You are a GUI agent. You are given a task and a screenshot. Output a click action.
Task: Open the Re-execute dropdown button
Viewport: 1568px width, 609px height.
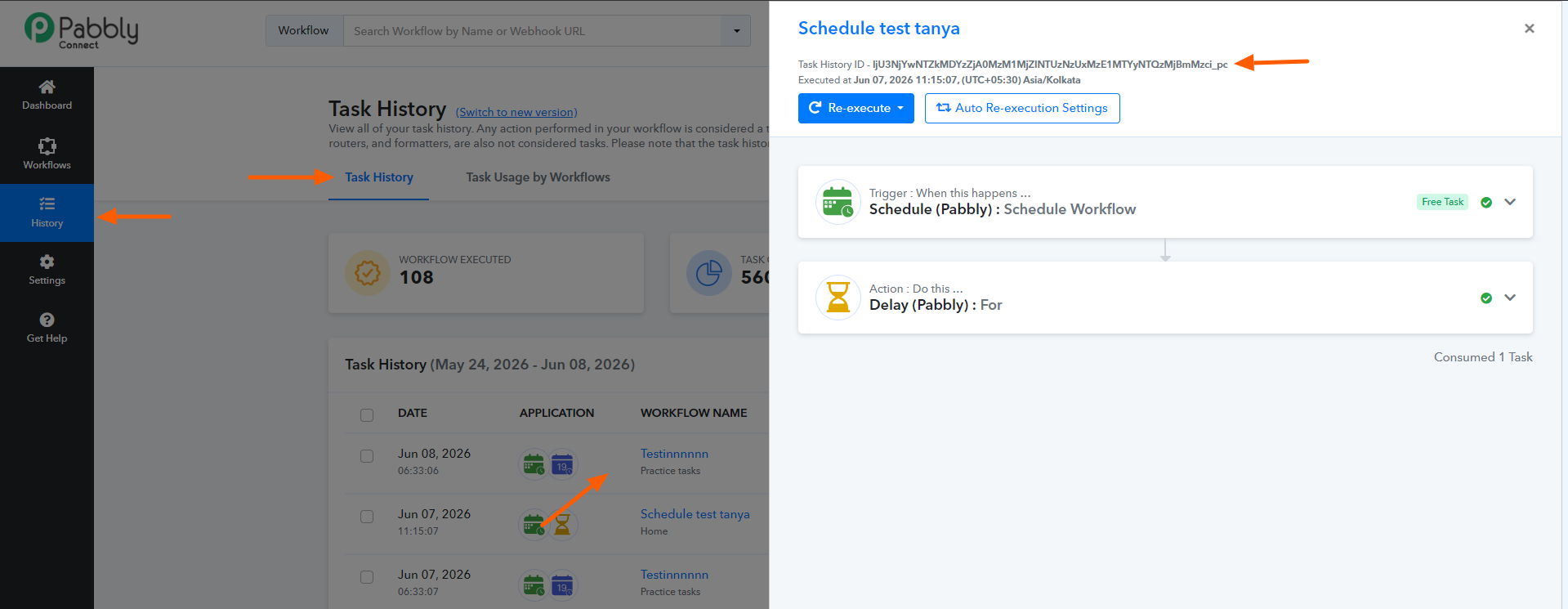tap(856, 108)
